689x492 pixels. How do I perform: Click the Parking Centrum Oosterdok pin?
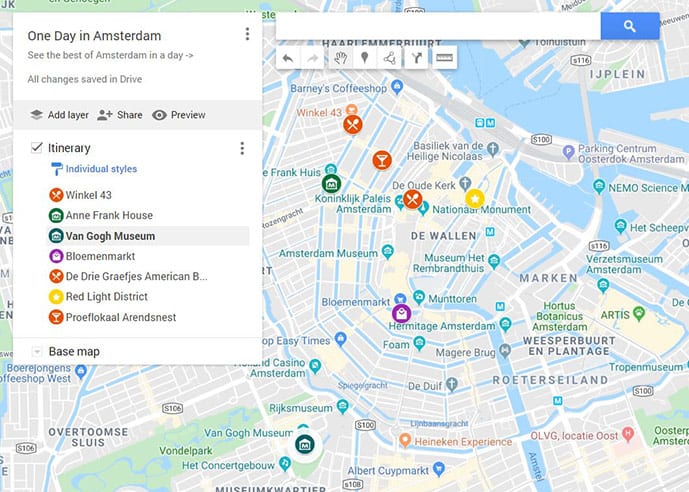[x=569, y=152]
